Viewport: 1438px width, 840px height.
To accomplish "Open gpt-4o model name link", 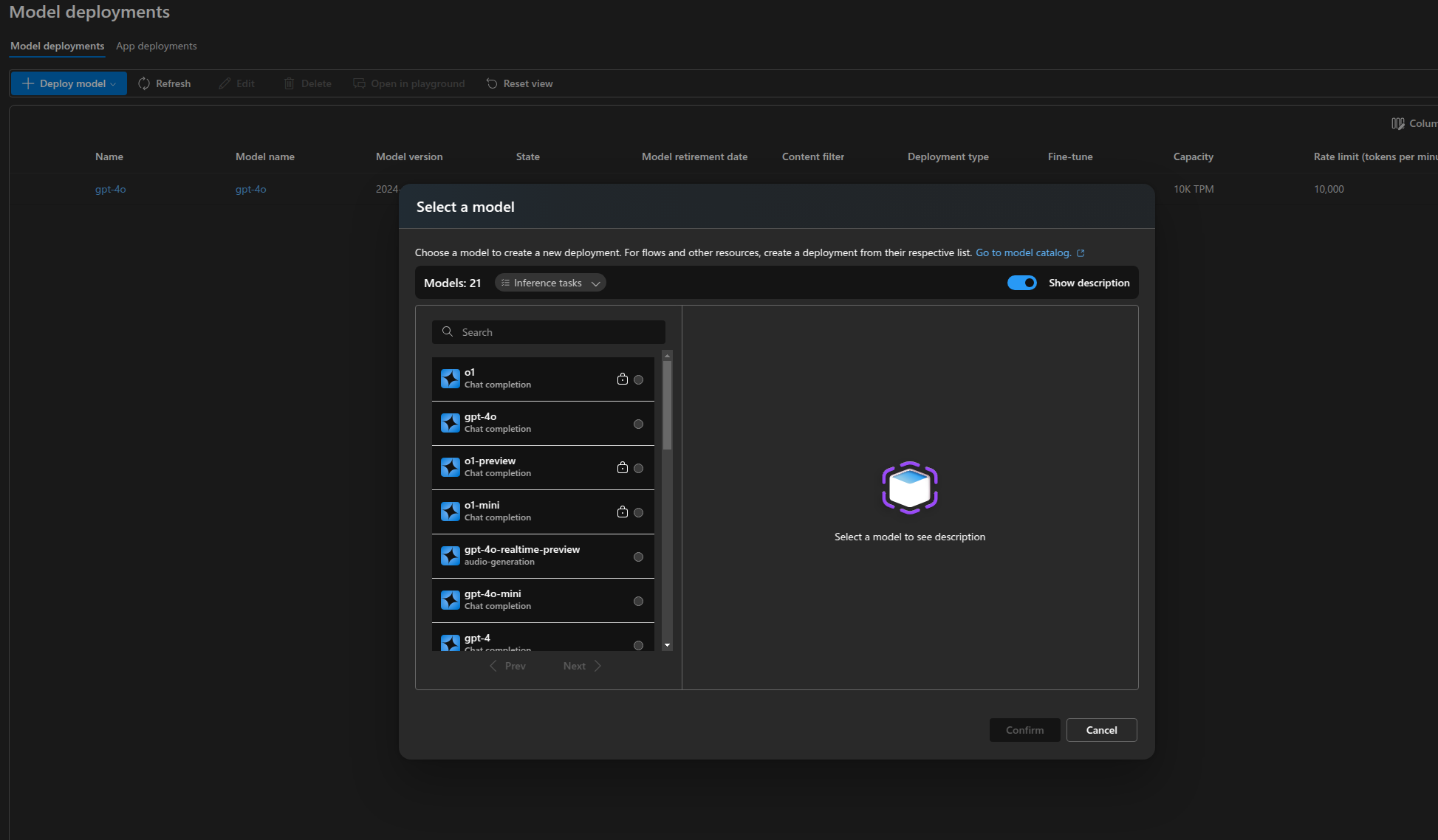I will pos(251,189).
